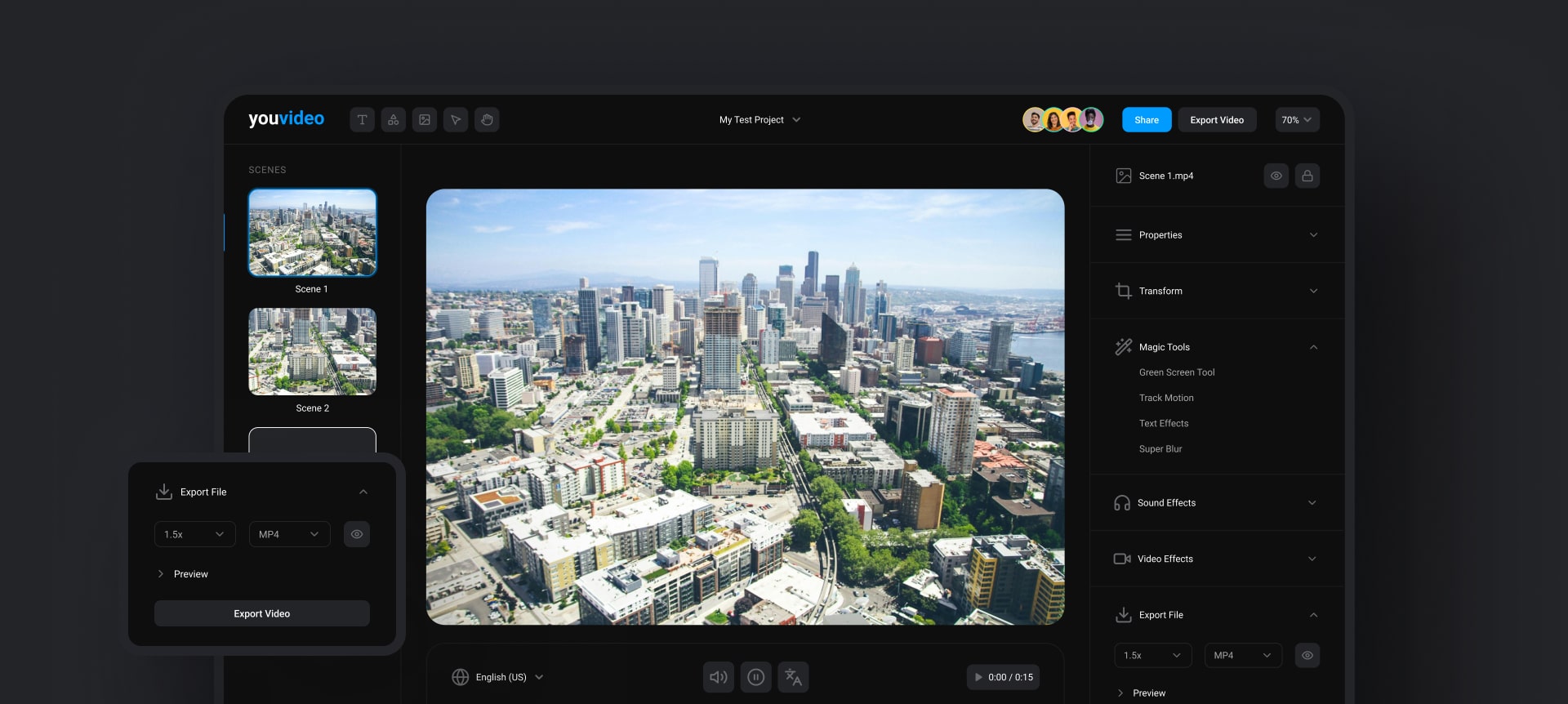Select the Scene 2 thumbnail
Screen dimensions: 1568x704
point(313,351)
